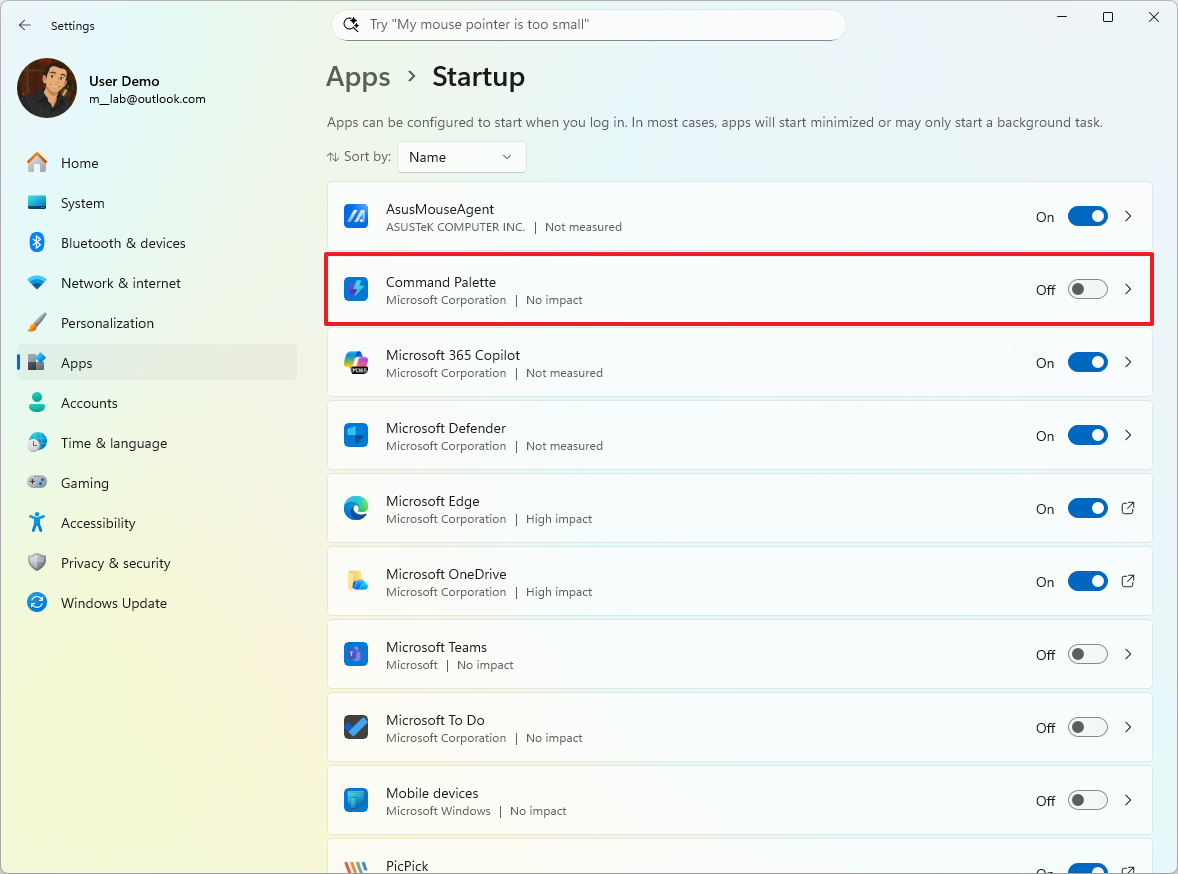Open Bluetooth & devices settings
This screenshot has width=1178, height=874.
point(122,243)
